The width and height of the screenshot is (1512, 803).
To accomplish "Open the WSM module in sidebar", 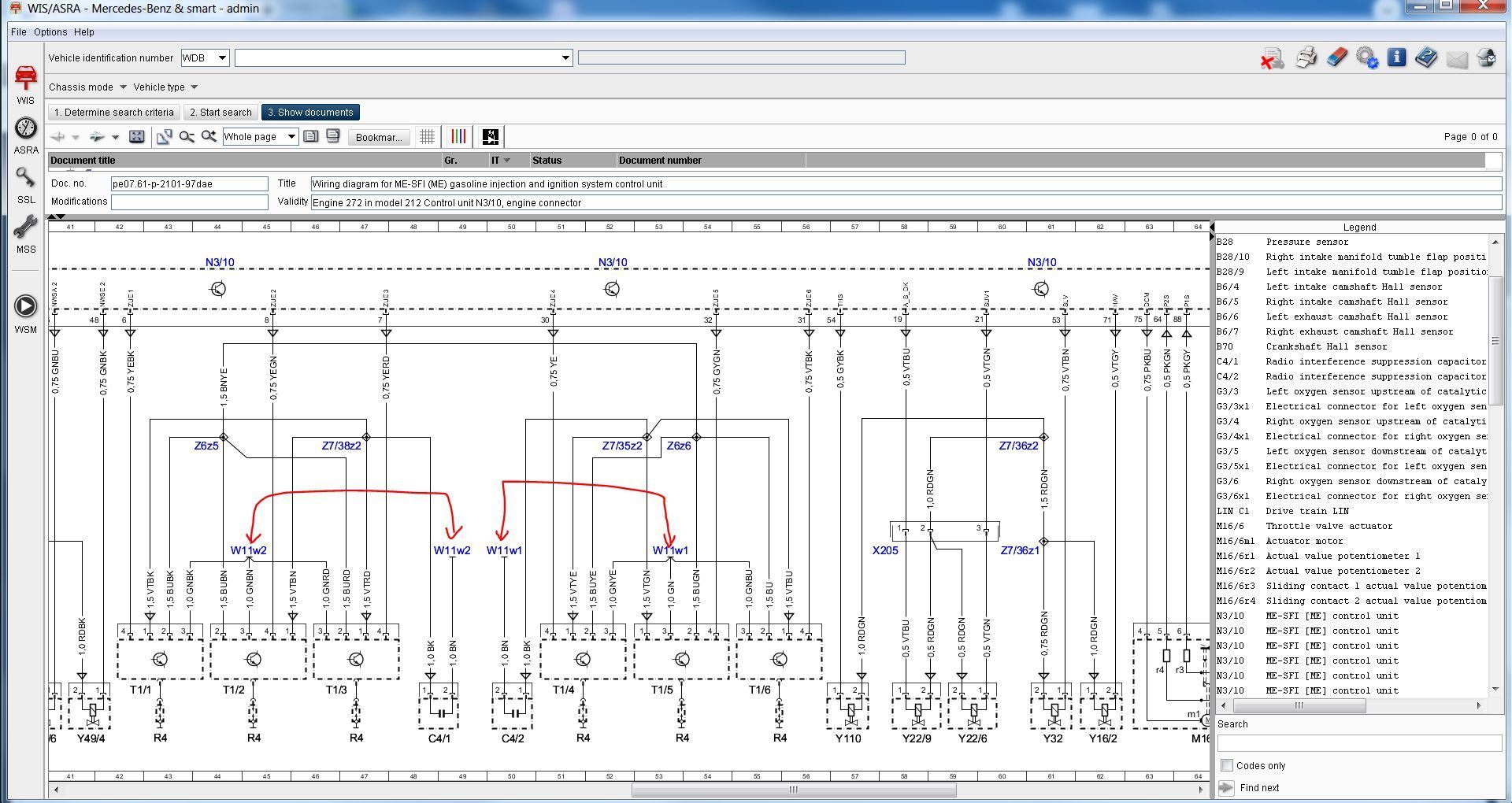I will point(26,313).
